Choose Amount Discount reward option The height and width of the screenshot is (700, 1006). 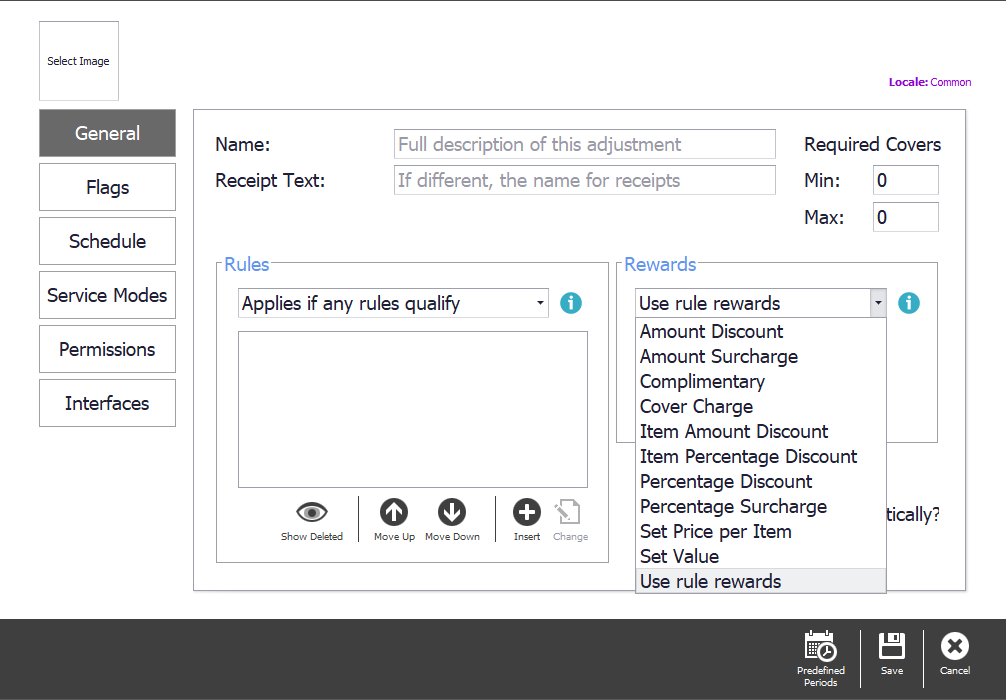tap(761, 331)
